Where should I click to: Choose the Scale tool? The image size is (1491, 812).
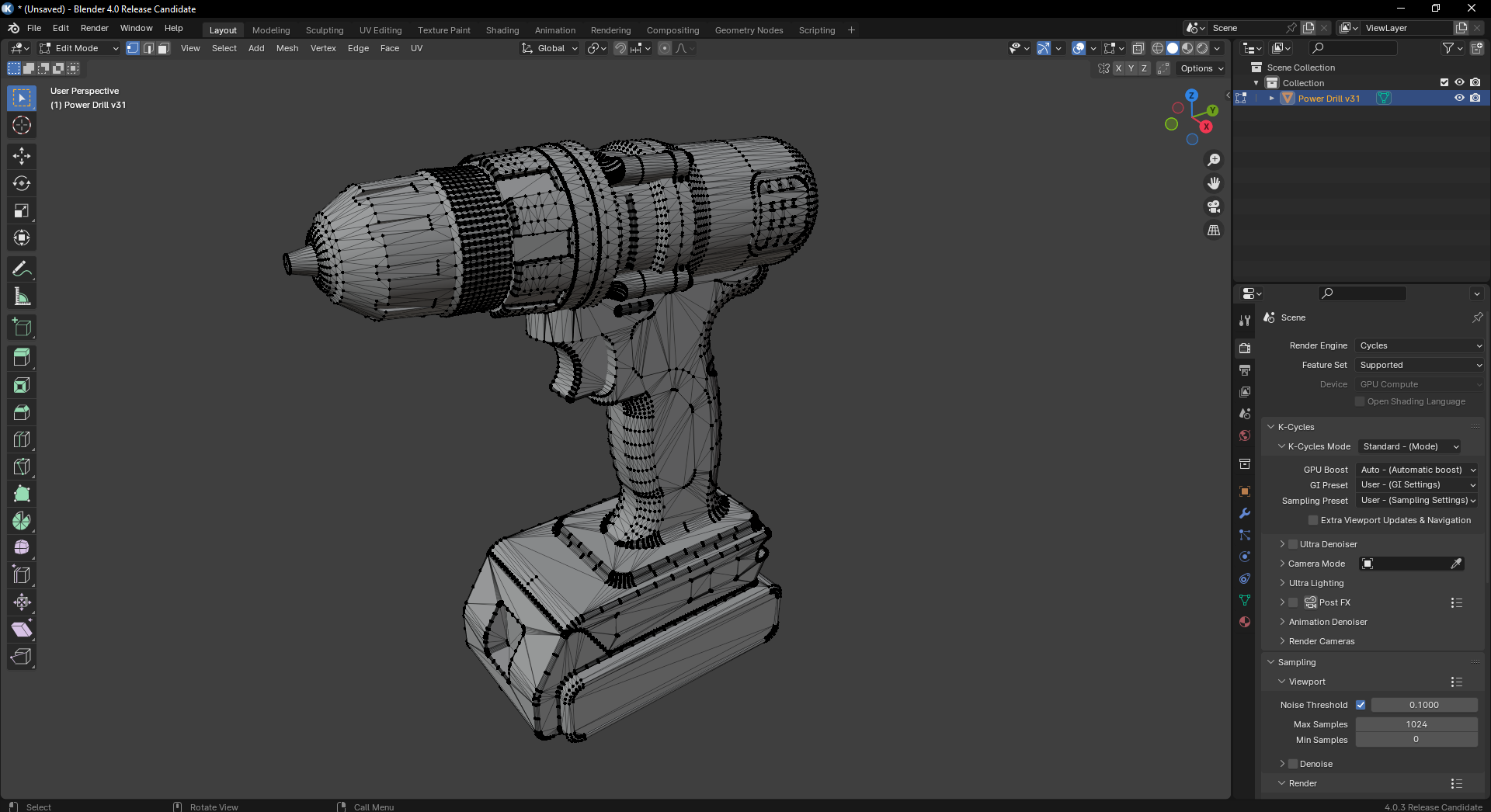(x=22, y=210)
